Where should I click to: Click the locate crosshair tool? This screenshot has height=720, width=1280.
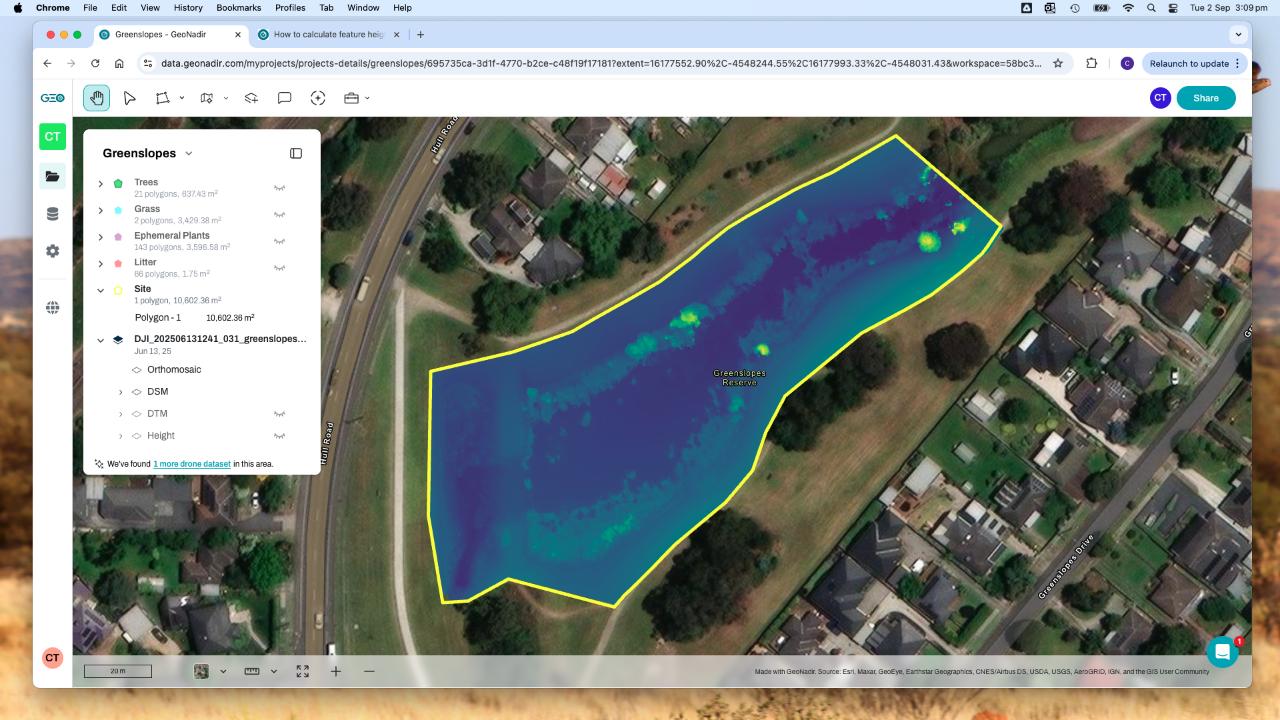tap(318, 97)
